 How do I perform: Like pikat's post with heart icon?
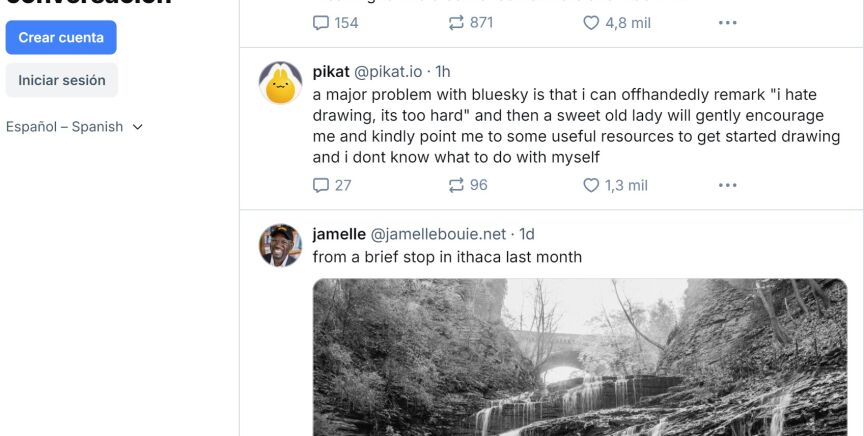coord(591,185)
